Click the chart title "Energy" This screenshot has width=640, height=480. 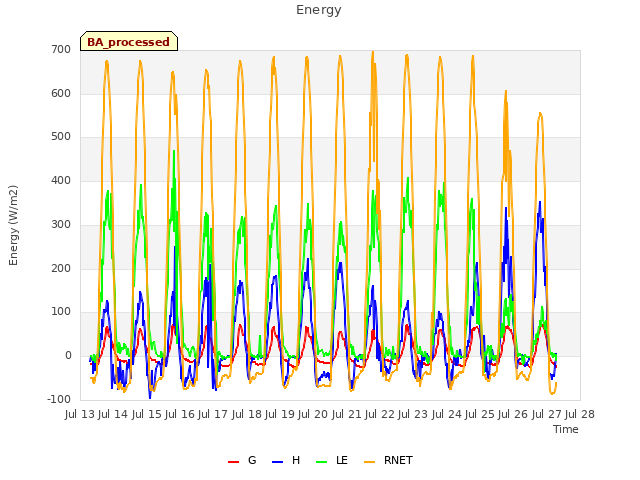tap(319, 10)
